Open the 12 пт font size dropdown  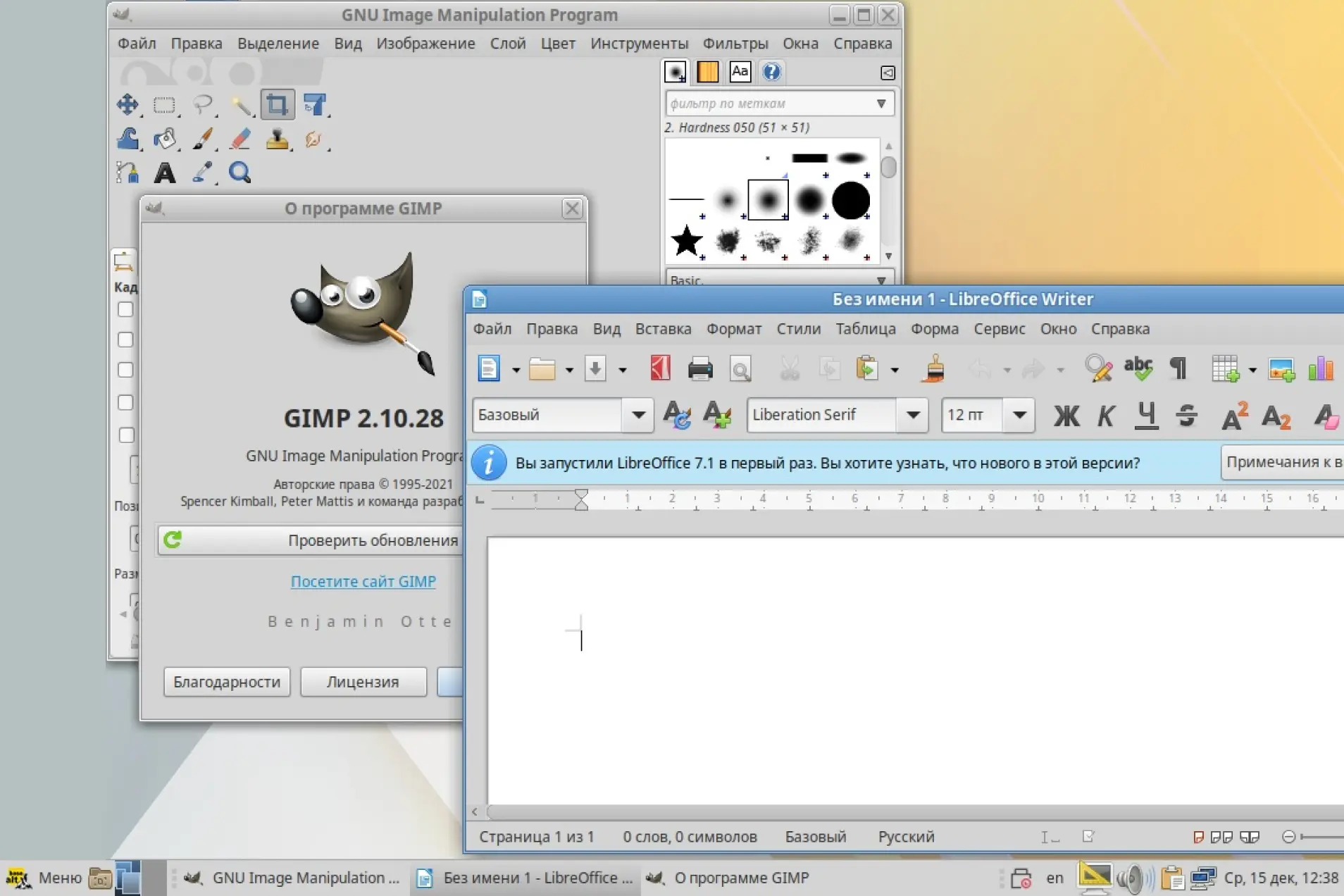click(x=1019, y=415)
